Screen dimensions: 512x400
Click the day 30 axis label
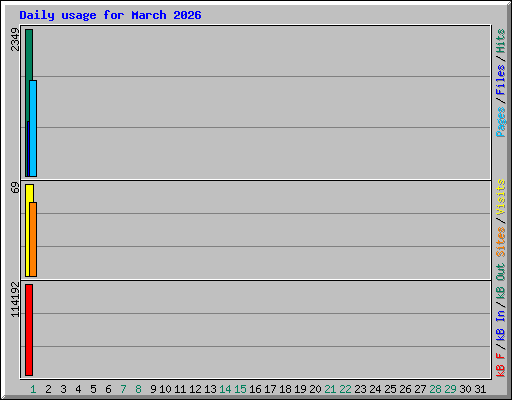(x=465, y=389)
